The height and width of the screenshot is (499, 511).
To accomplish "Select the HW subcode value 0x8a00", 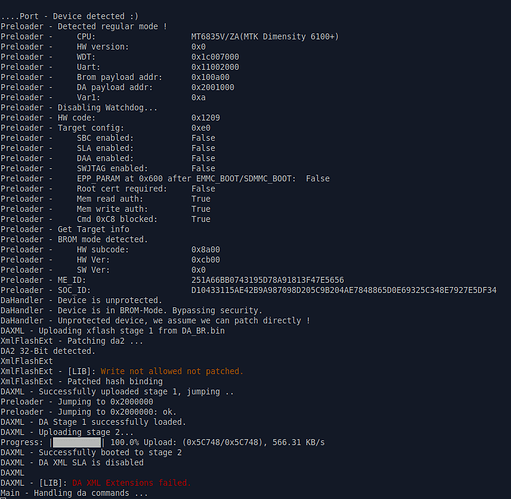I will (205, 250).
